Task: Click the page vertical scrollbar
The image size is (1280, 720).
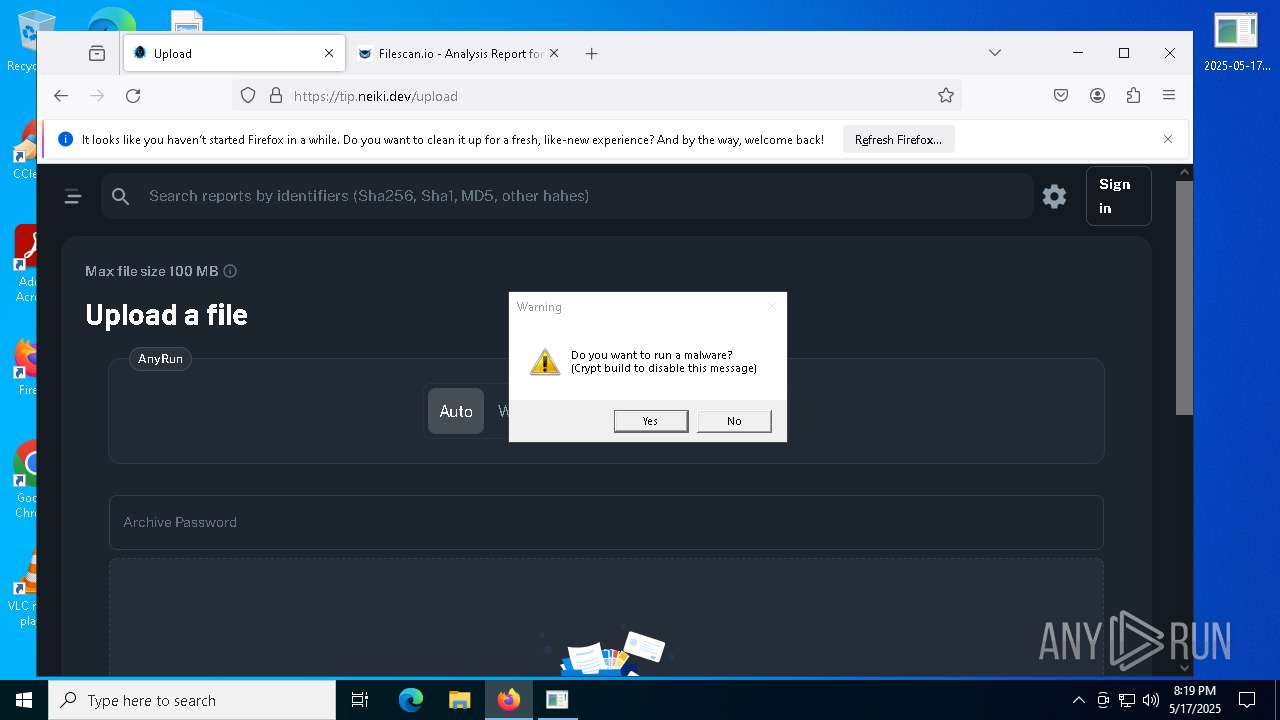Action: pos(1184,298)
